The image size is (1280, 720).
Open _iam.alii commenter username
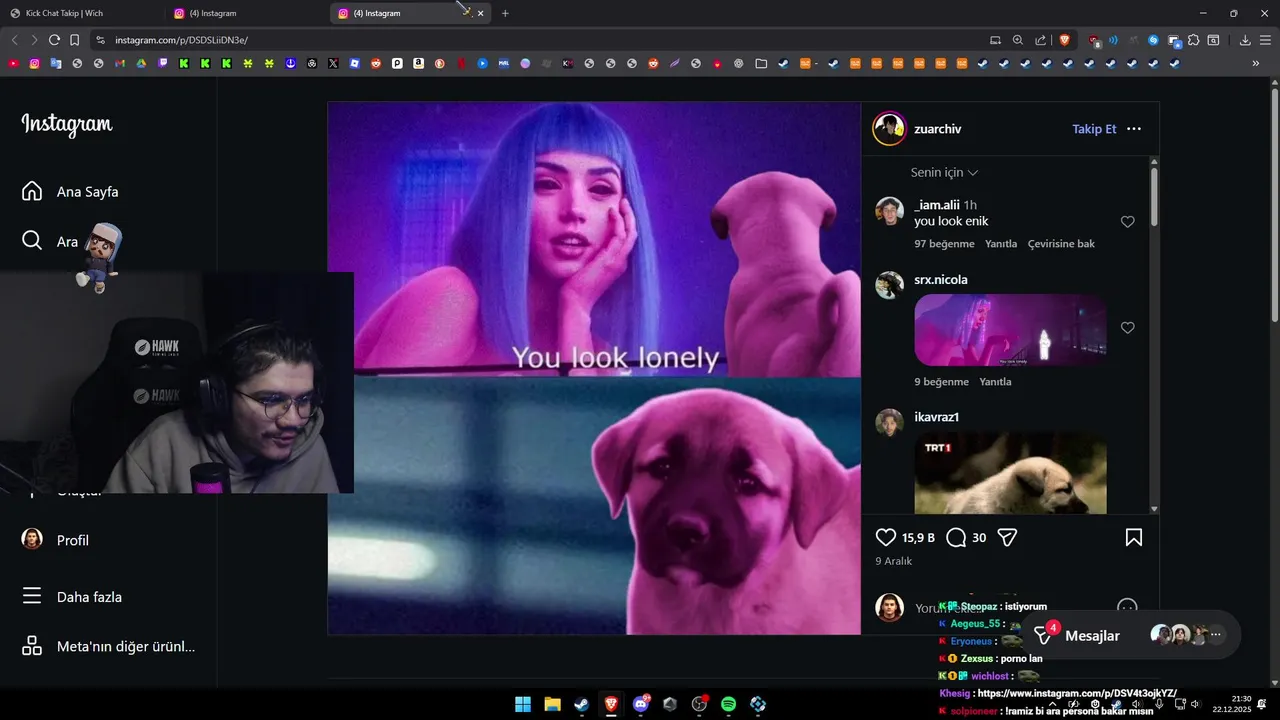[936, 205]
